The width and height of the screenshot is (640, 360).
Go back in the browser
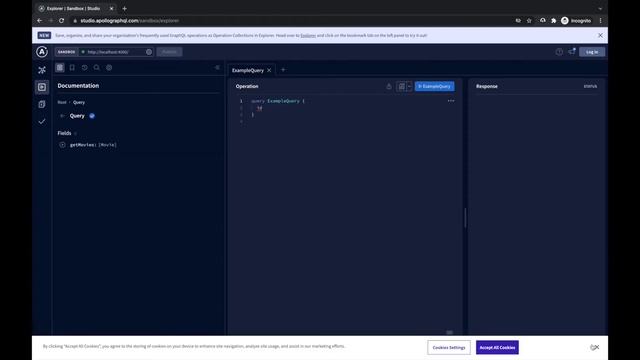39,20
